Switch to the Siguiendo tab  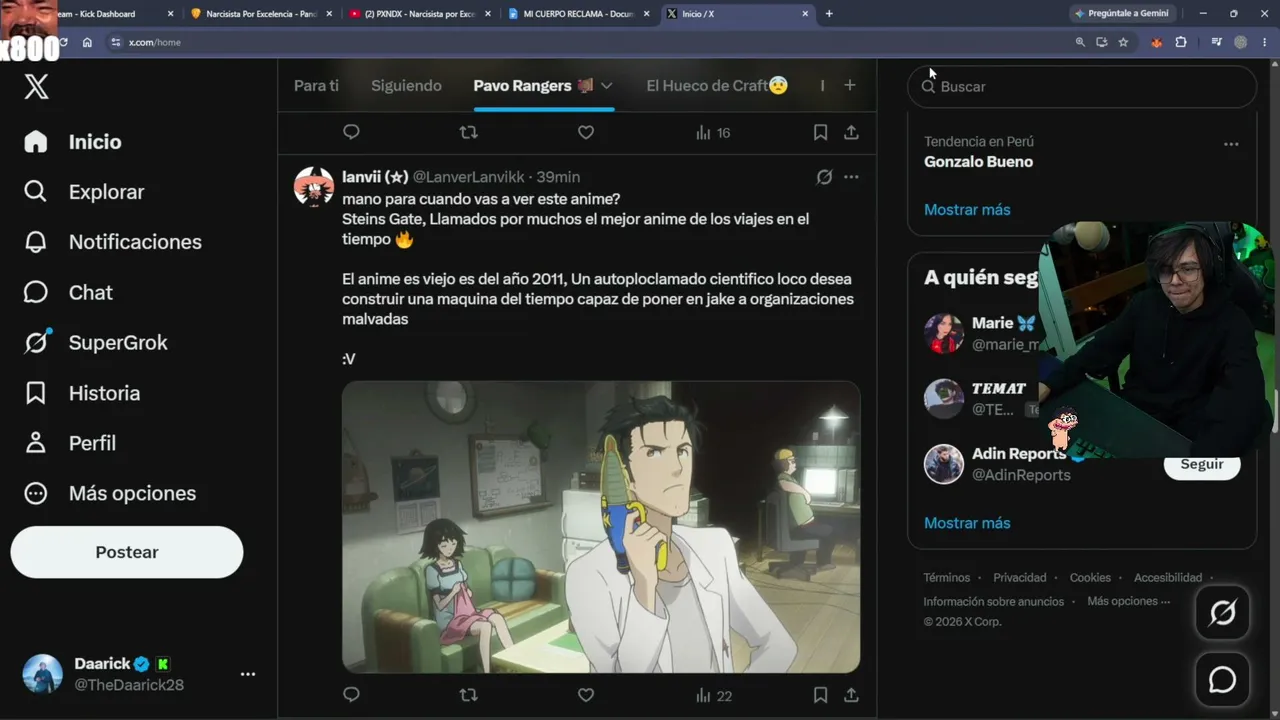tap(406, 86)
